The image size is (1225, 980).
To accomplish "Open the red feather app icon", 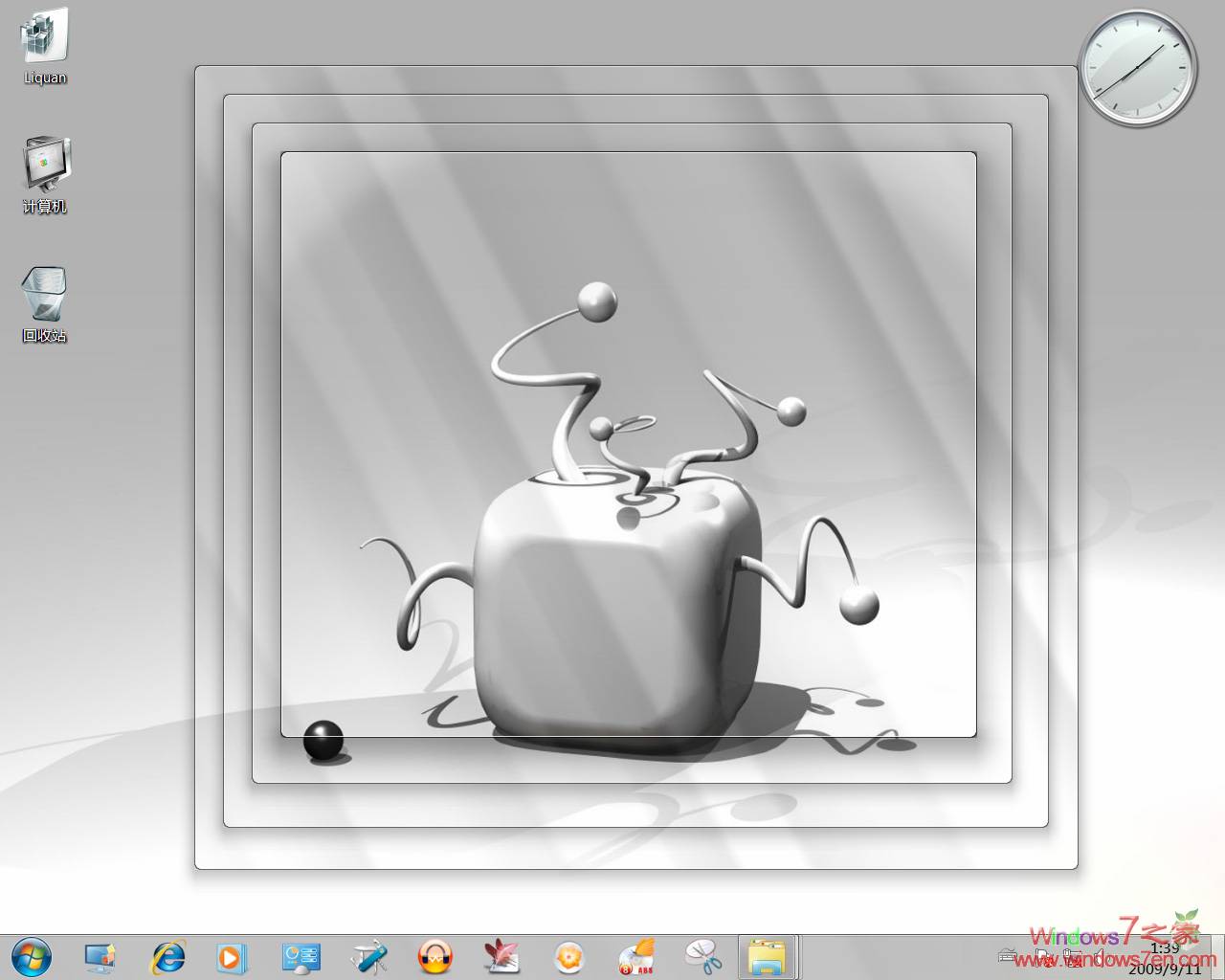I will click(502, 956).
